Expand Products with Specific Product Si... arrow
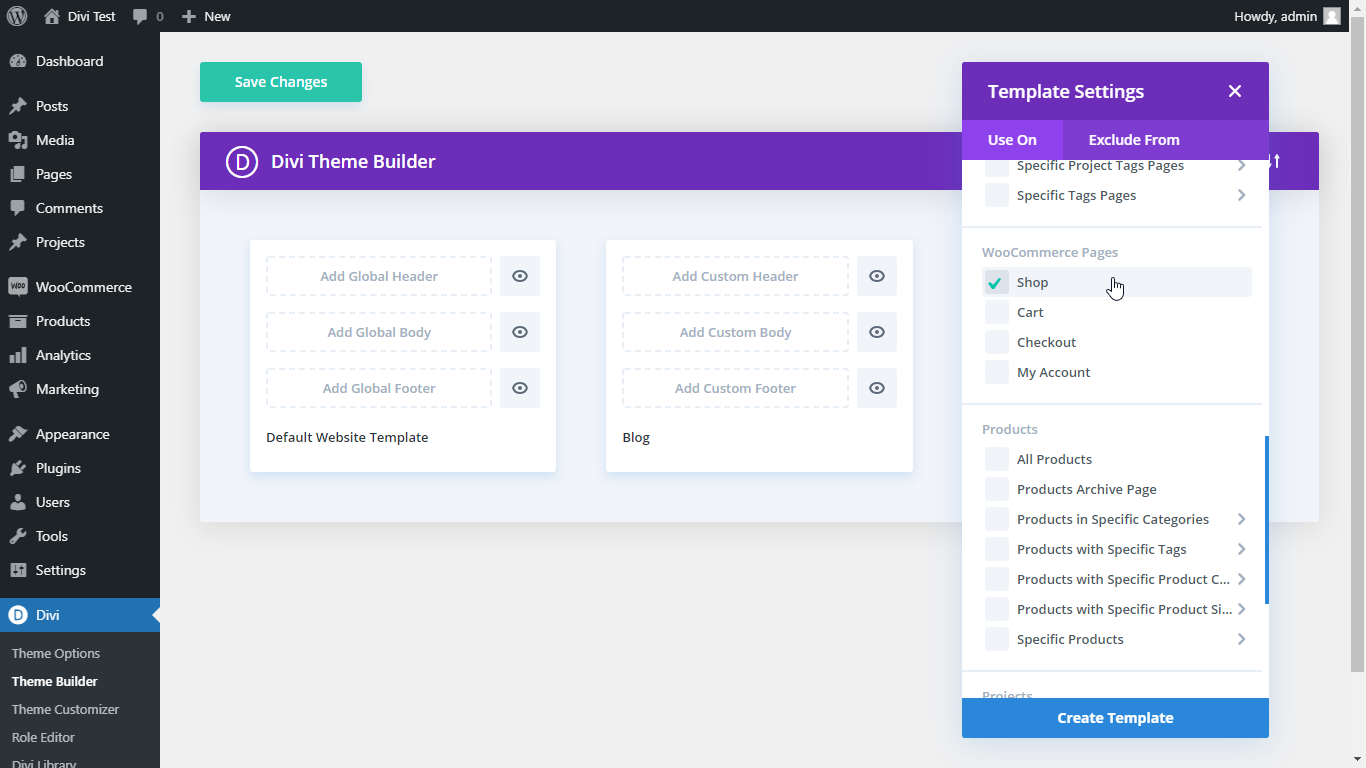The image size is (1366, 768). click(x=1241, y=609)
